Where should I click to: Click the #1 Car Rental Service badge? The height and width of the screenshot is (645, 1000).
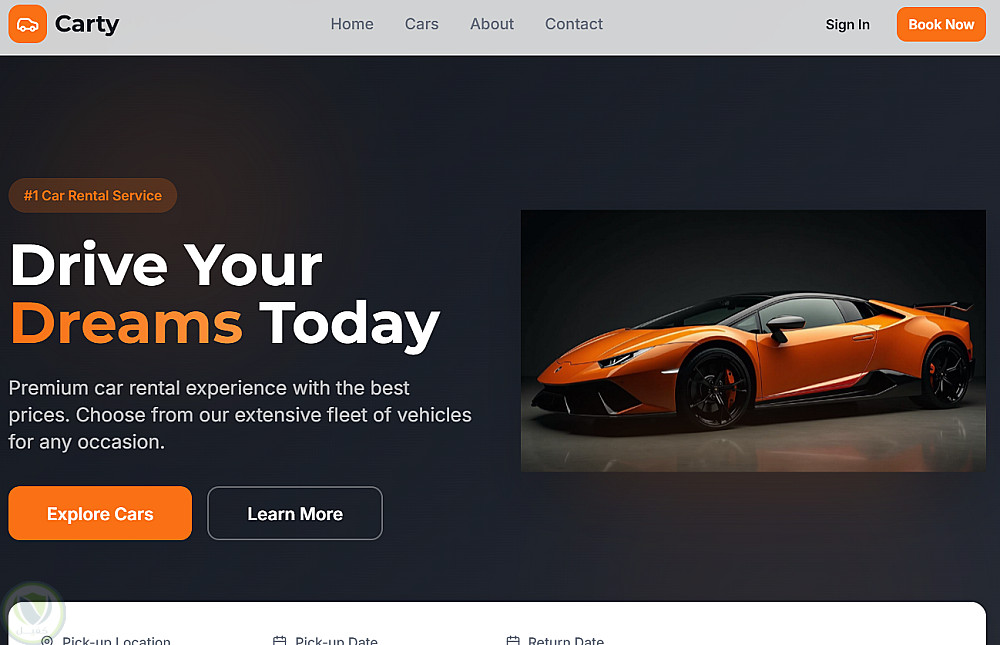[92, 195]
